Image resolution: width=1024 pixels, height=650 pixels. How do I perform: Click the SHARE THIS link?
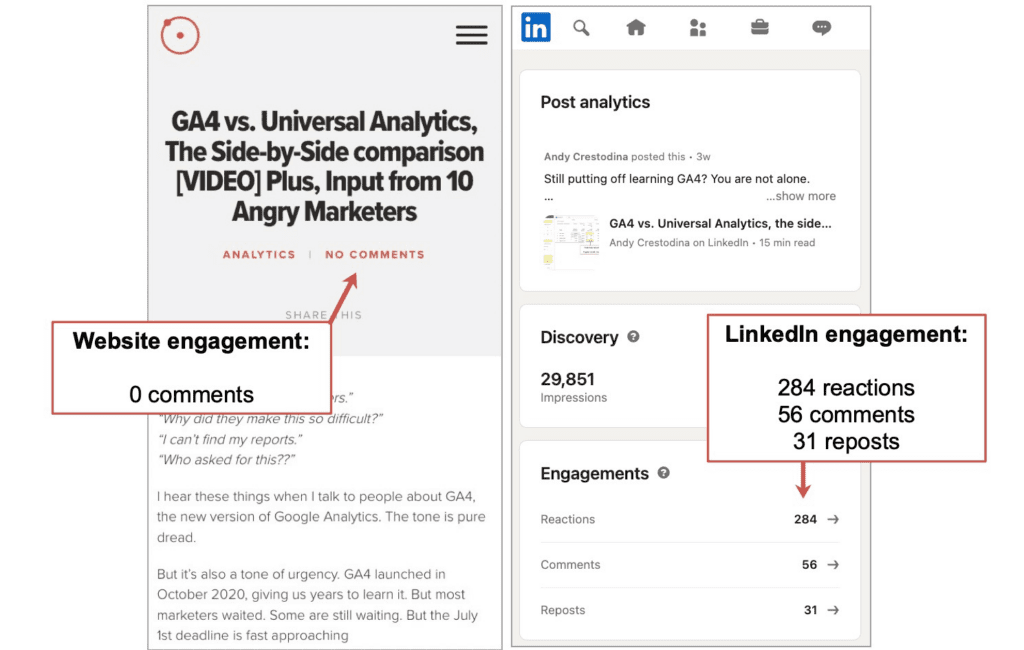point(323,314)
